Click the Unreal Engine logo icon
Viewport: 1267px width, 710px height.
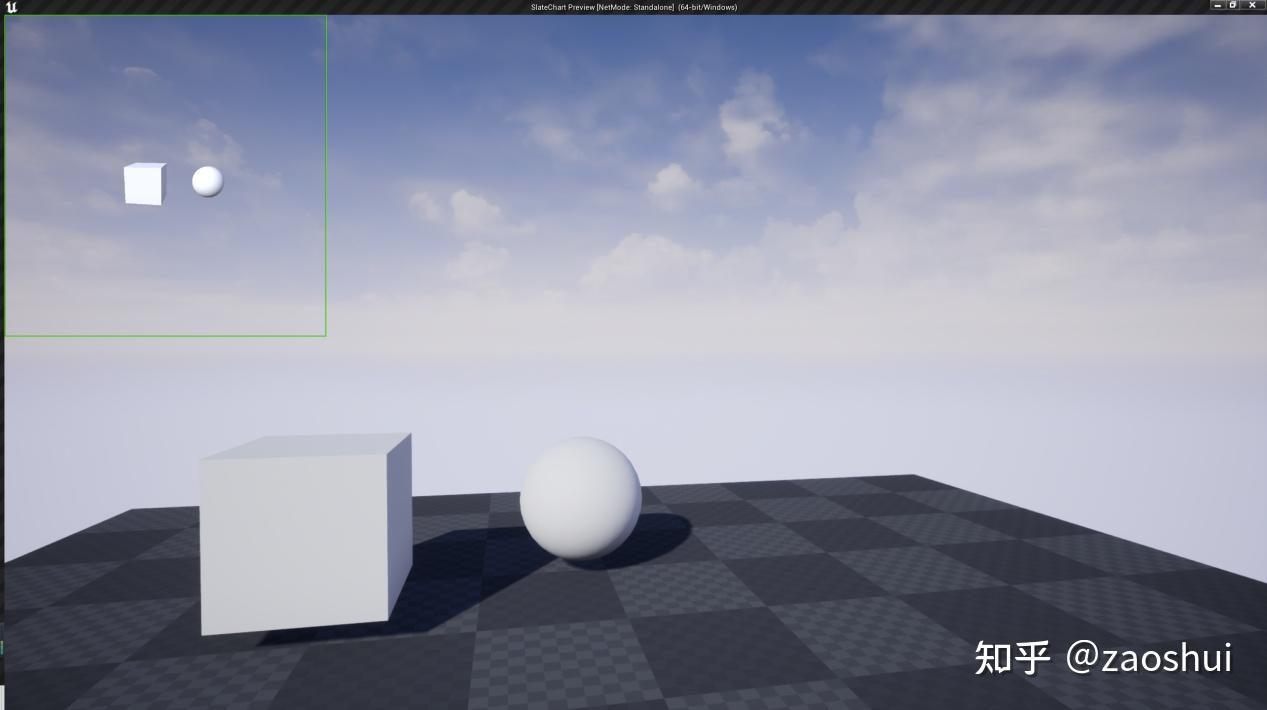tap(10, 6)
